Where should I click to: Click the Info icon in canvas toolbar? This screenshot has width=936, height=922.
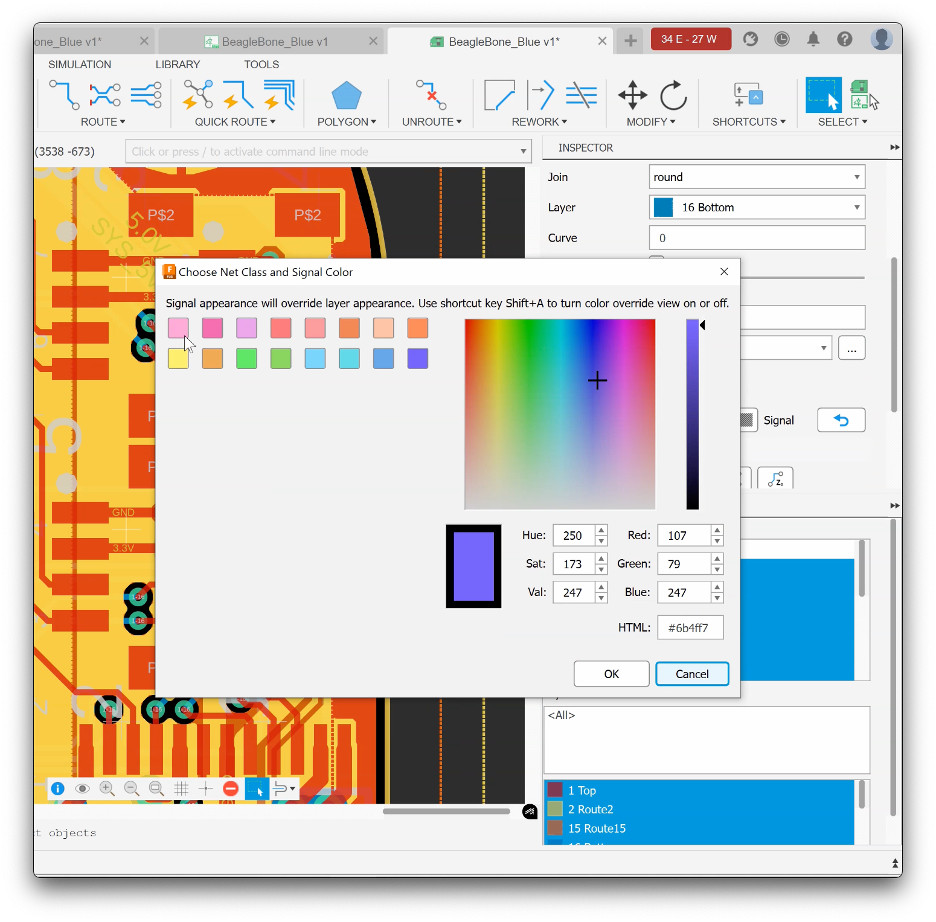(x=58, y=789)
